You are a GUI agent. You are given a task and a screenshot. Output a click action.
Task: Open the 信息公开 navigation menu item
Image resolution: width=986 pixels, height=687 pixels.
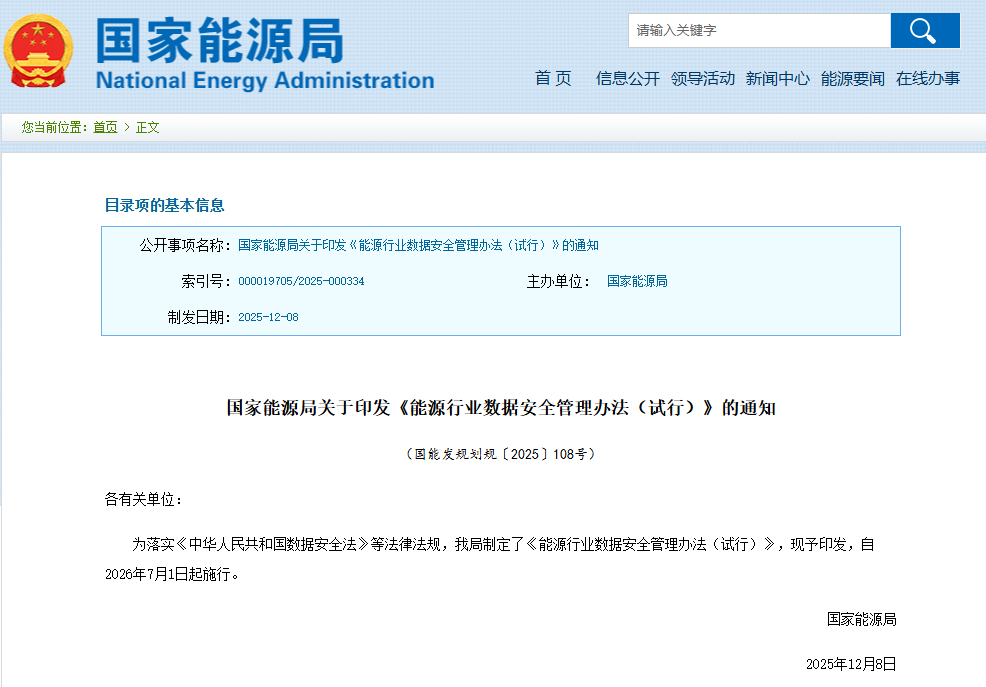point(627,79)
